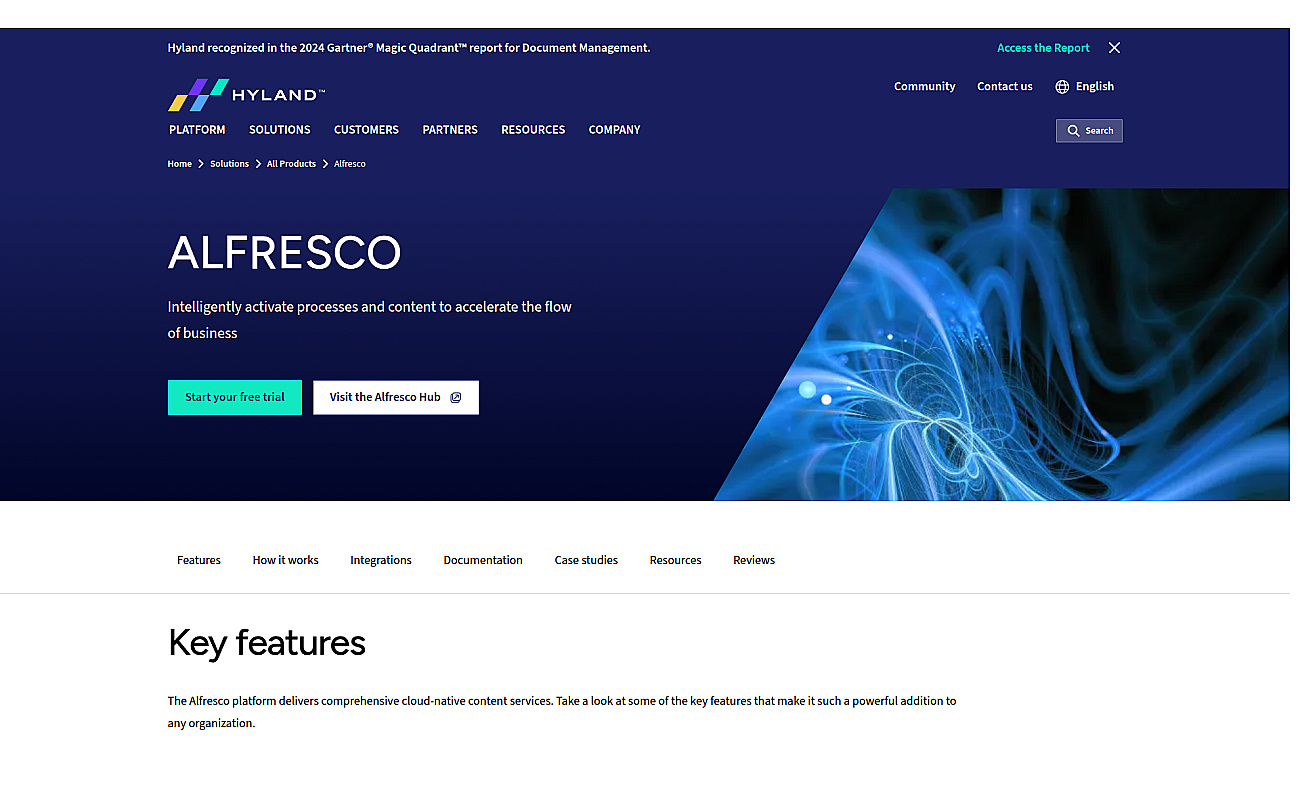Open the Contact us link
This screenshot has width=1300, height=788.
coord(1004,87)
